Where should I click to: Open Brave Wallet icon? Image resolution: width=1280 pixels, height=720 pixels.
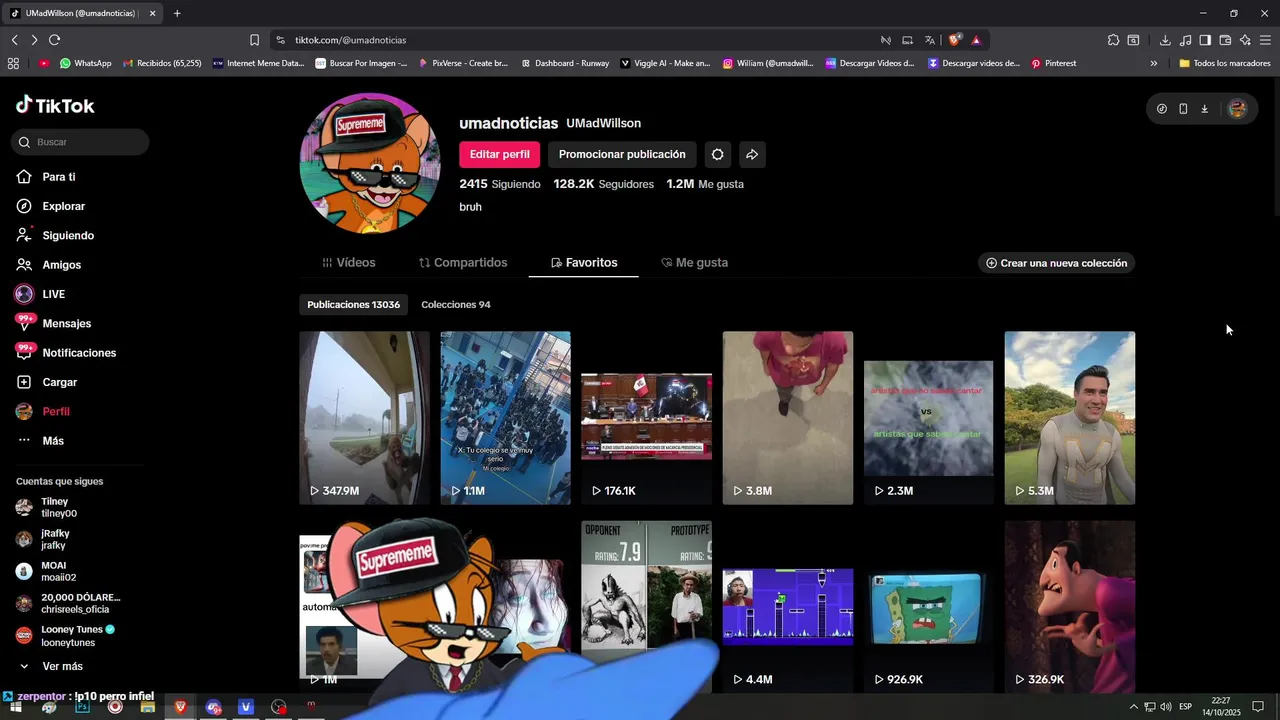click(1225, 40)
